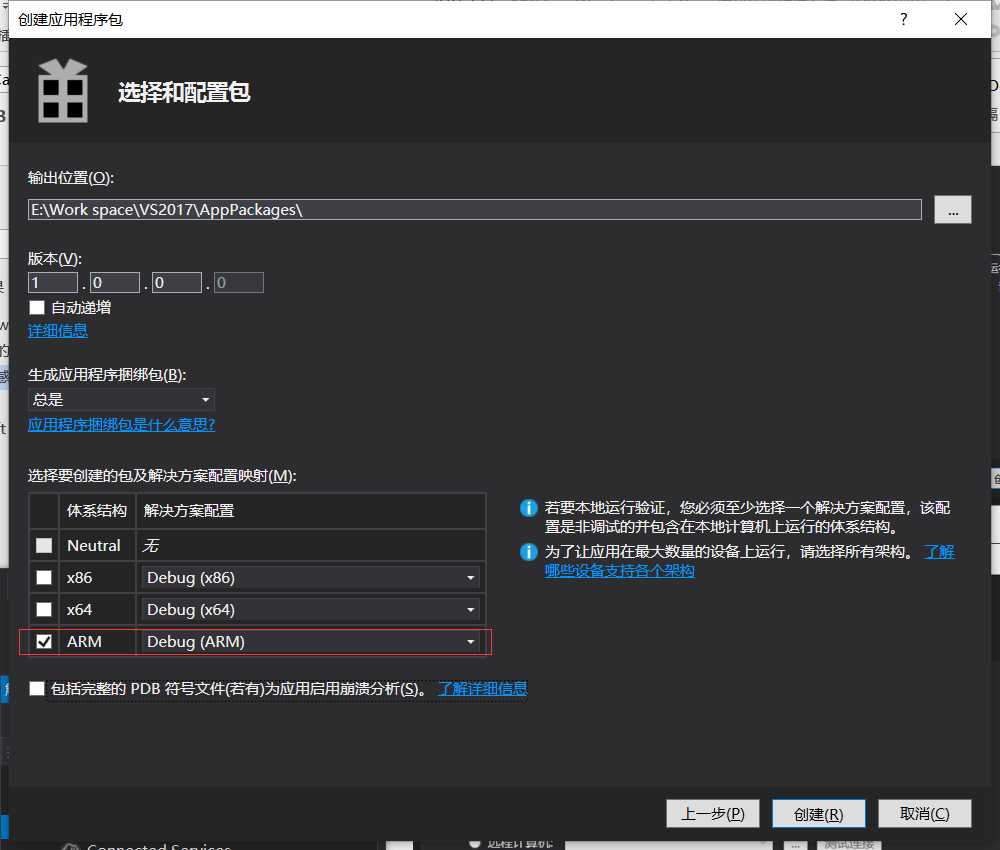1000x850 pixels.
Task: Click the 输出位置 path input field
Action: click(474, 210)
